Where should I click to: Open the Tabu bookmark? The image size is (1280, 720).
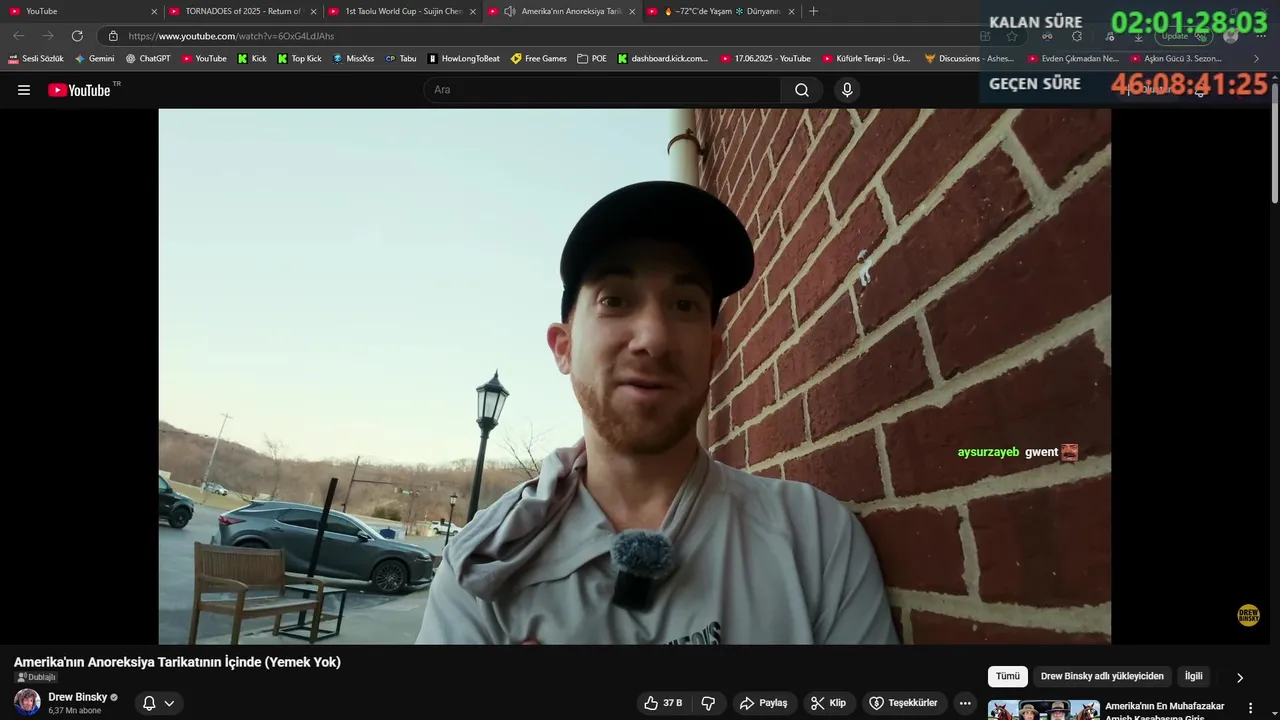pos(401,58)
